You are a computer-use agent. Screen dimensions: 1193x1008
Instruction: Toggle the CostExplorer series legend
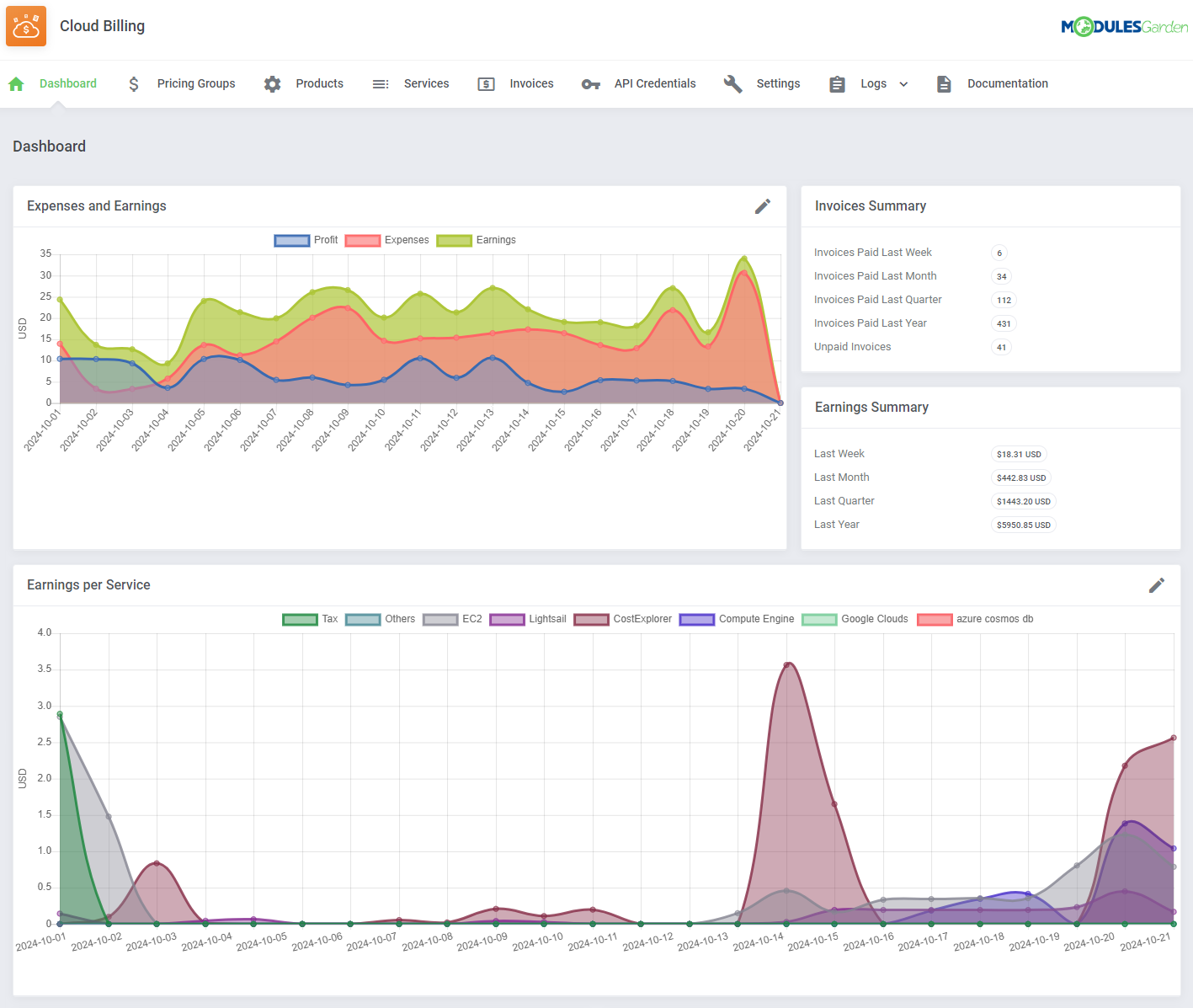[623, 619]
